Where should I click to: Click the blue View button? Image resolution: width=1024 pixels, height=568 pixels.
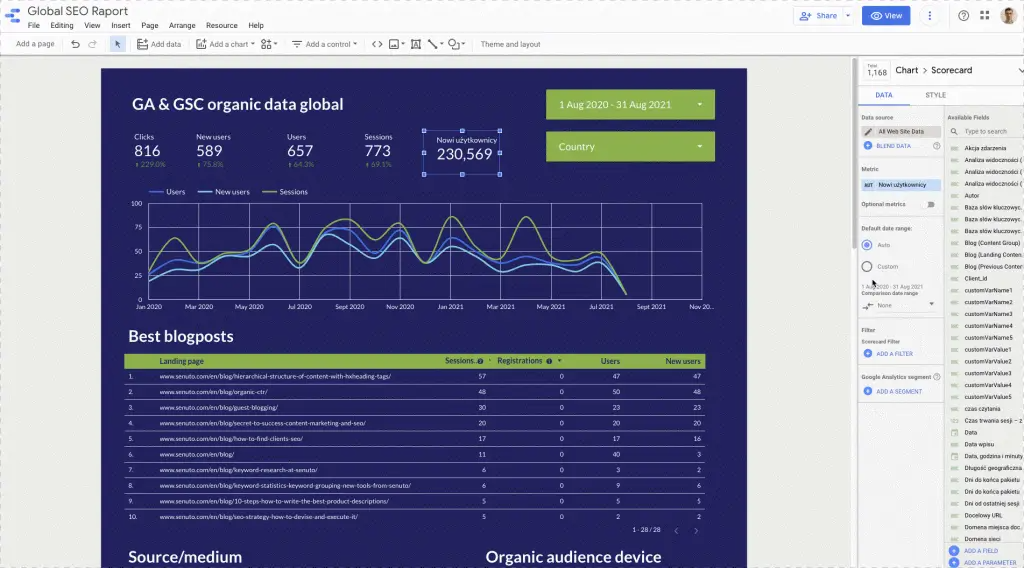[x=886, y=16]
